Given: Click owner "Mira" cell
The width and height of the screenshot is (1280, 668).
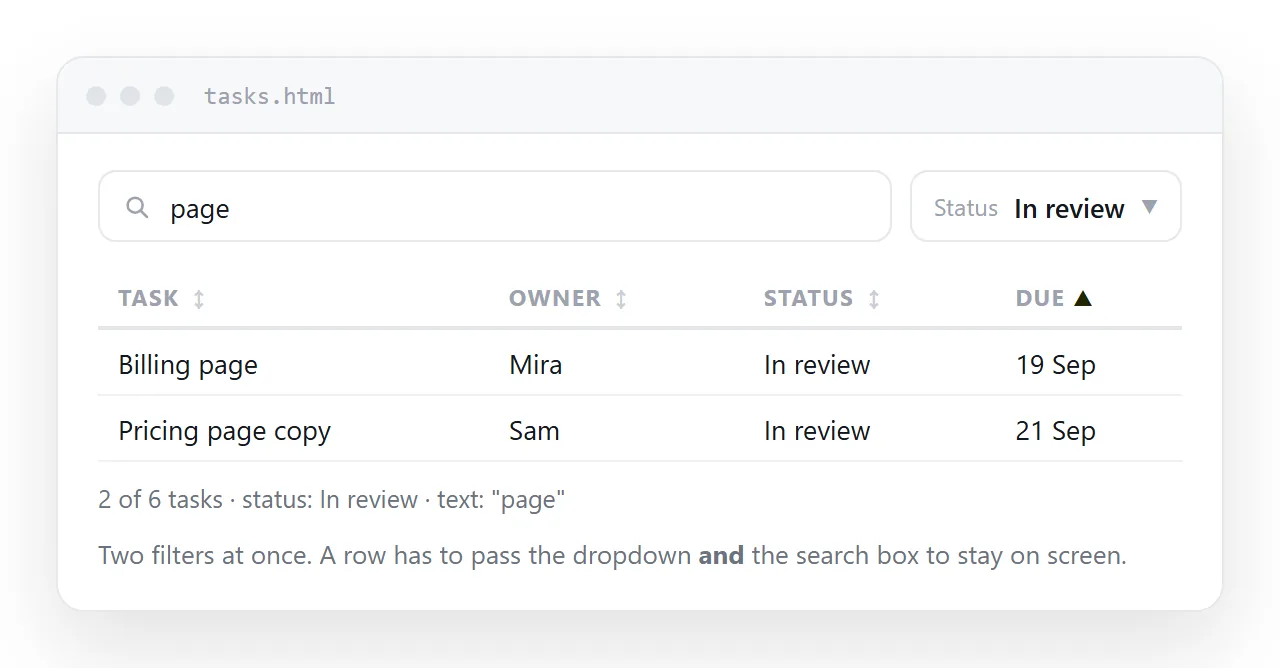Looking at the screenshot, I should tap(536, 365).
